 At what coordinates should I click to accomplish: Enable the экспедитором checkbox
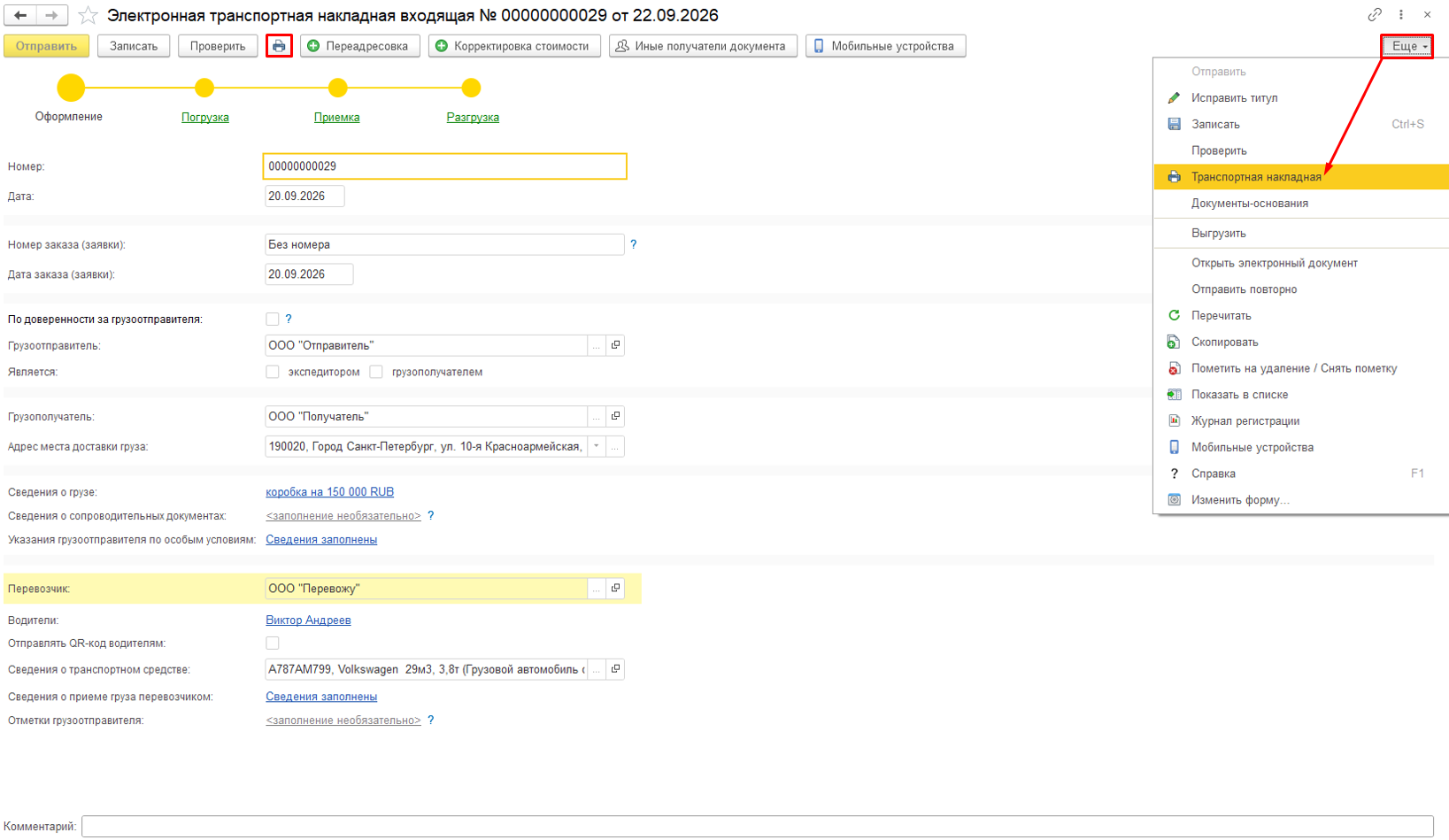273,372
